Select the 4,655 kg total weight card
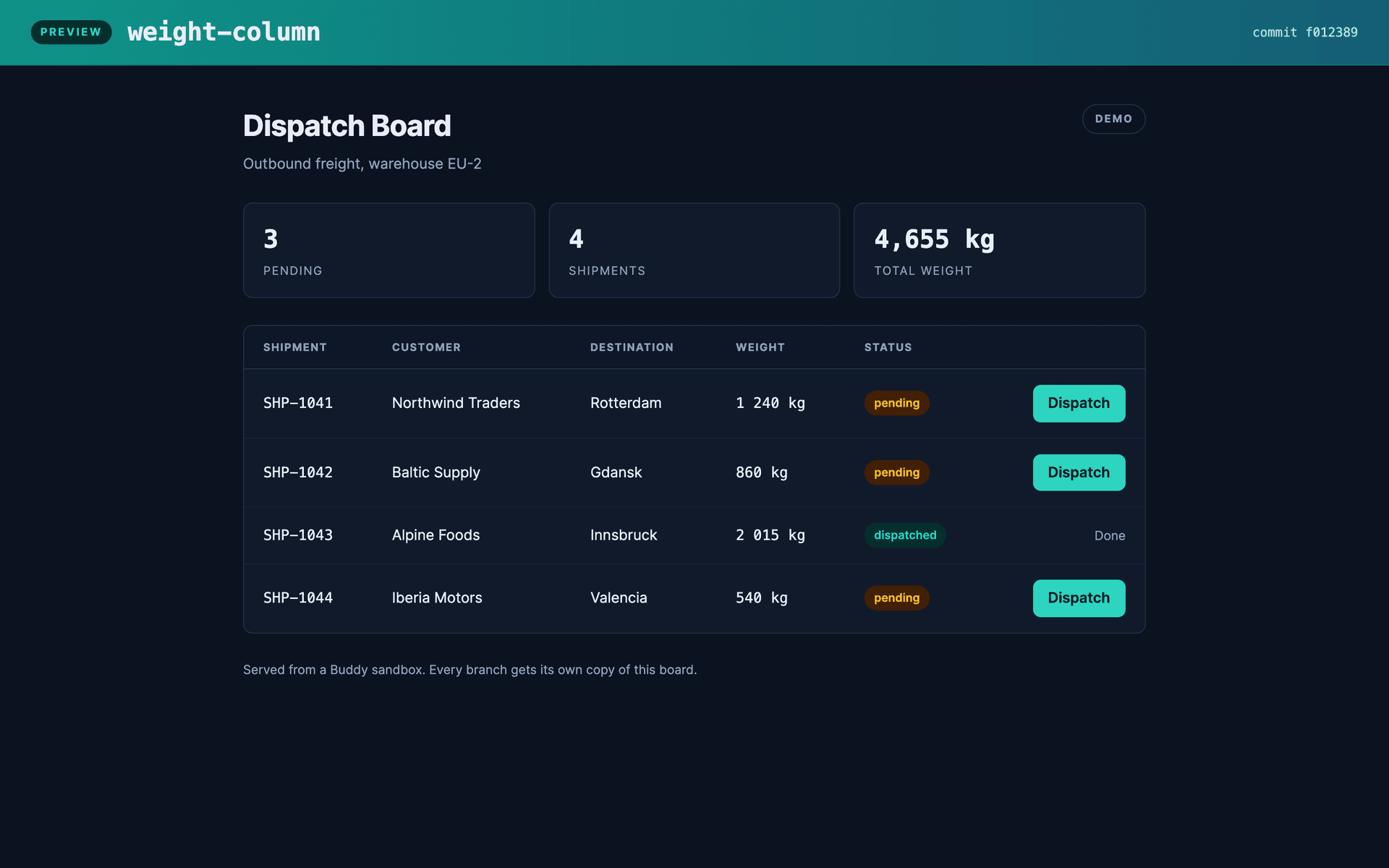This screenshot has height=868, width=1389. point(999,250)
